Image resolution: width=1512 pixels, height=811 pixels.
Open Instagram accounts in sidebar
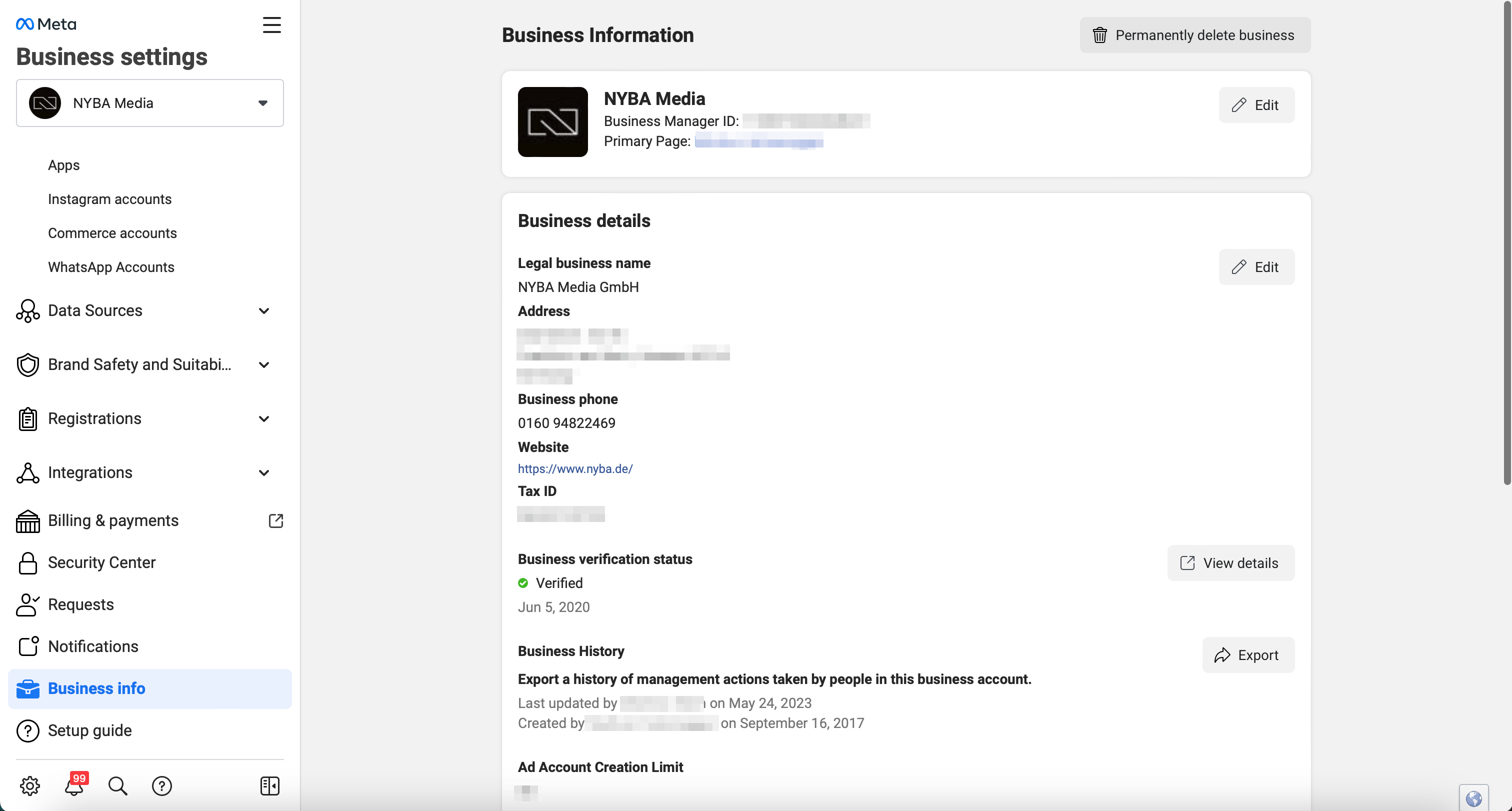[110, 199]
